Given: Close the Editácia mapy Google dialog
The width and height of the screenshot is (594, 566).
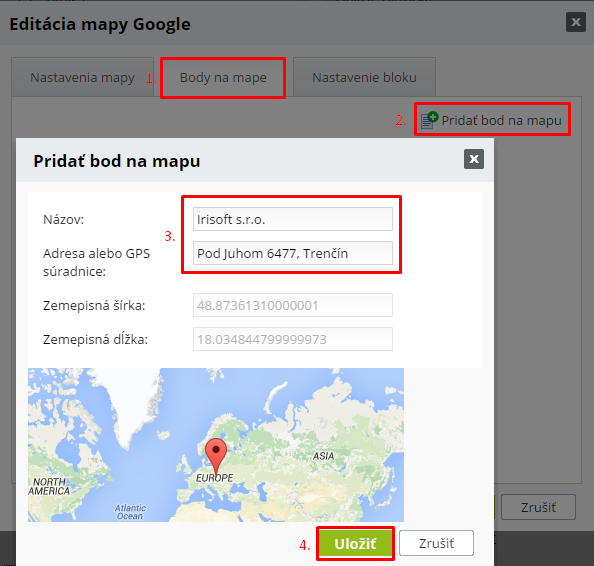Looking at the screenshot, I should 576,22.
